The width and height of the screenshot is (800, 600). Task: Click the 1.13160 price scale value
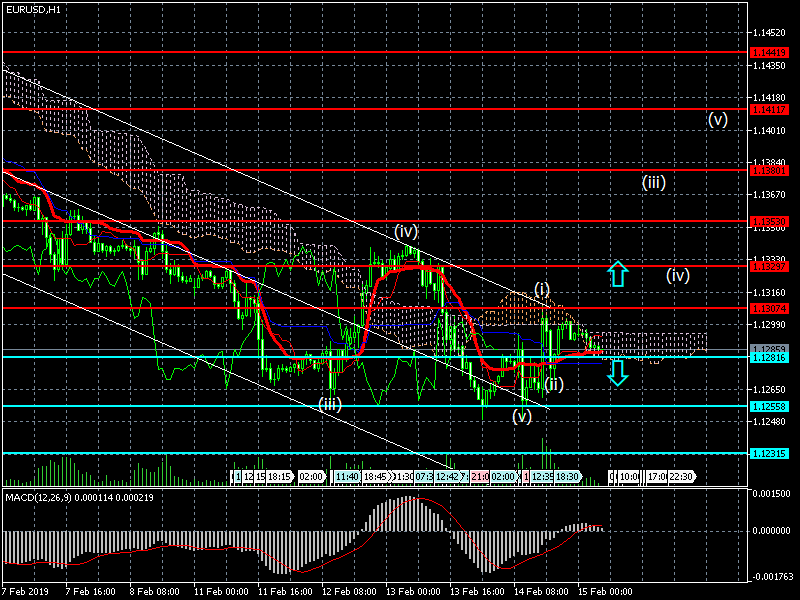[769, 293]
